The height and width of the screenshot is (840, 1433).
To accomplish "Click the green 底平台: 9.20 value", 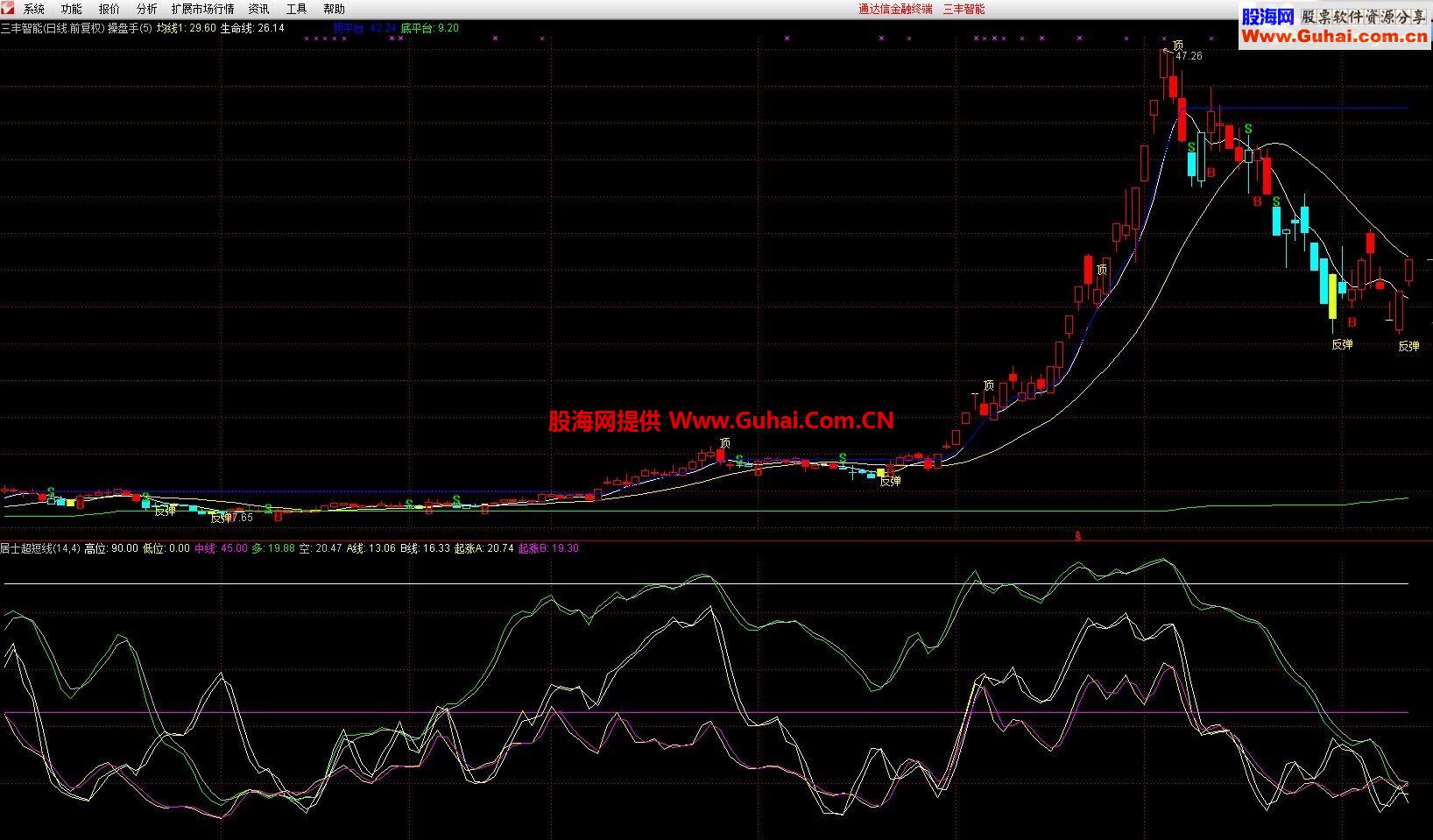I will [430, 28].
